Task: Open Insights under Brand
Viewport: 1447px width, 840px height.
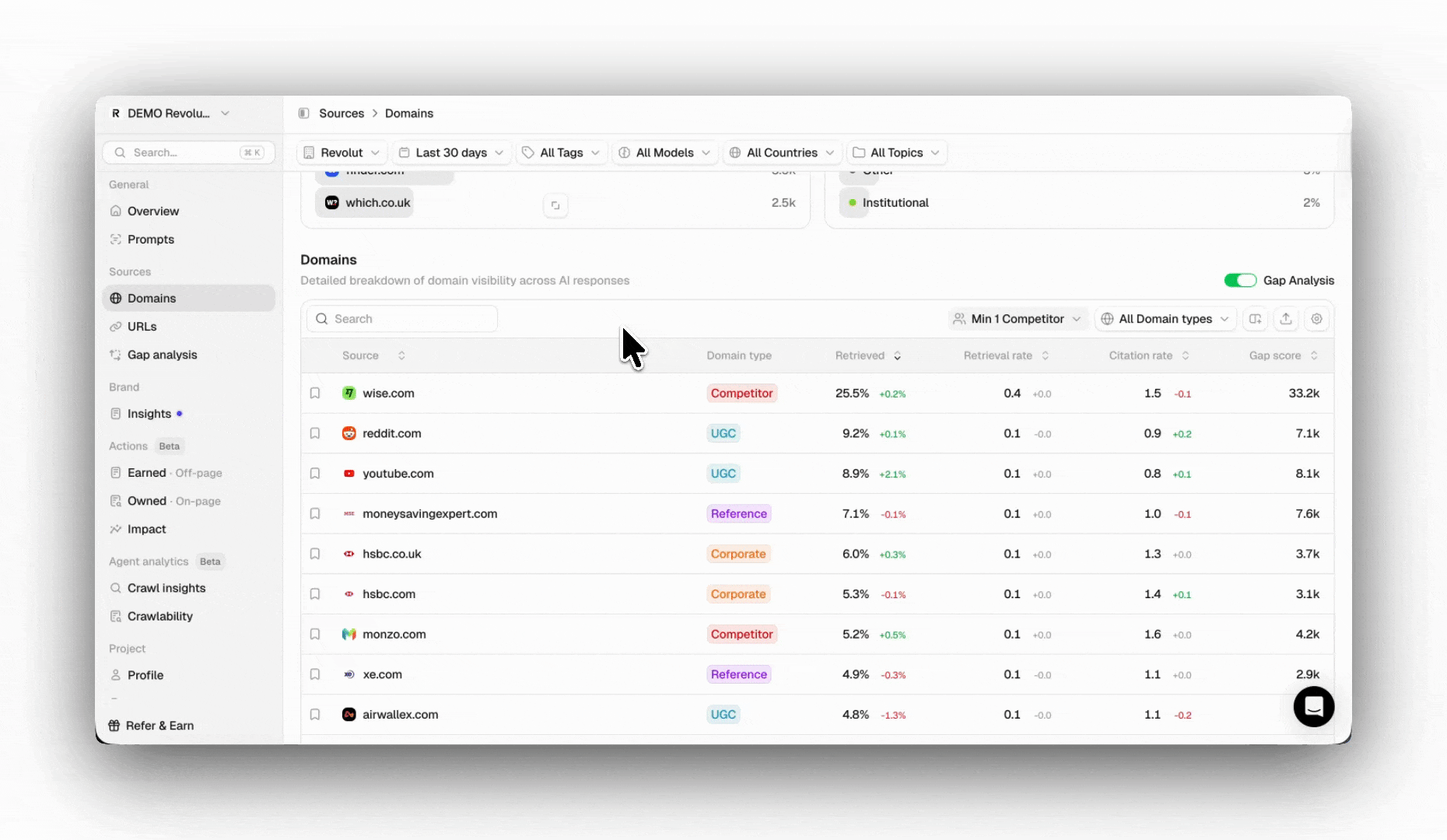Action: (188, 414)
